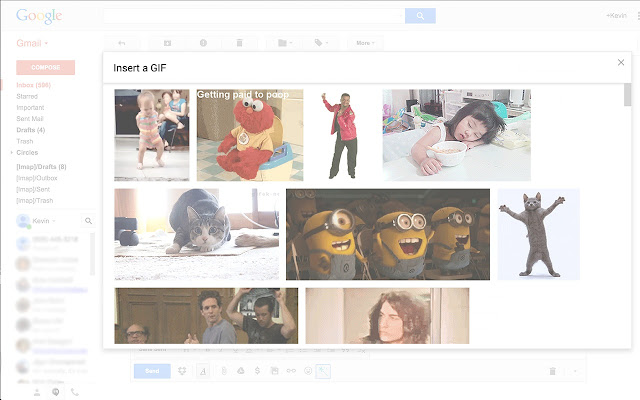Click Kevin's chat avatar
This screenshot has width=640, height=400.
point(23,221)
